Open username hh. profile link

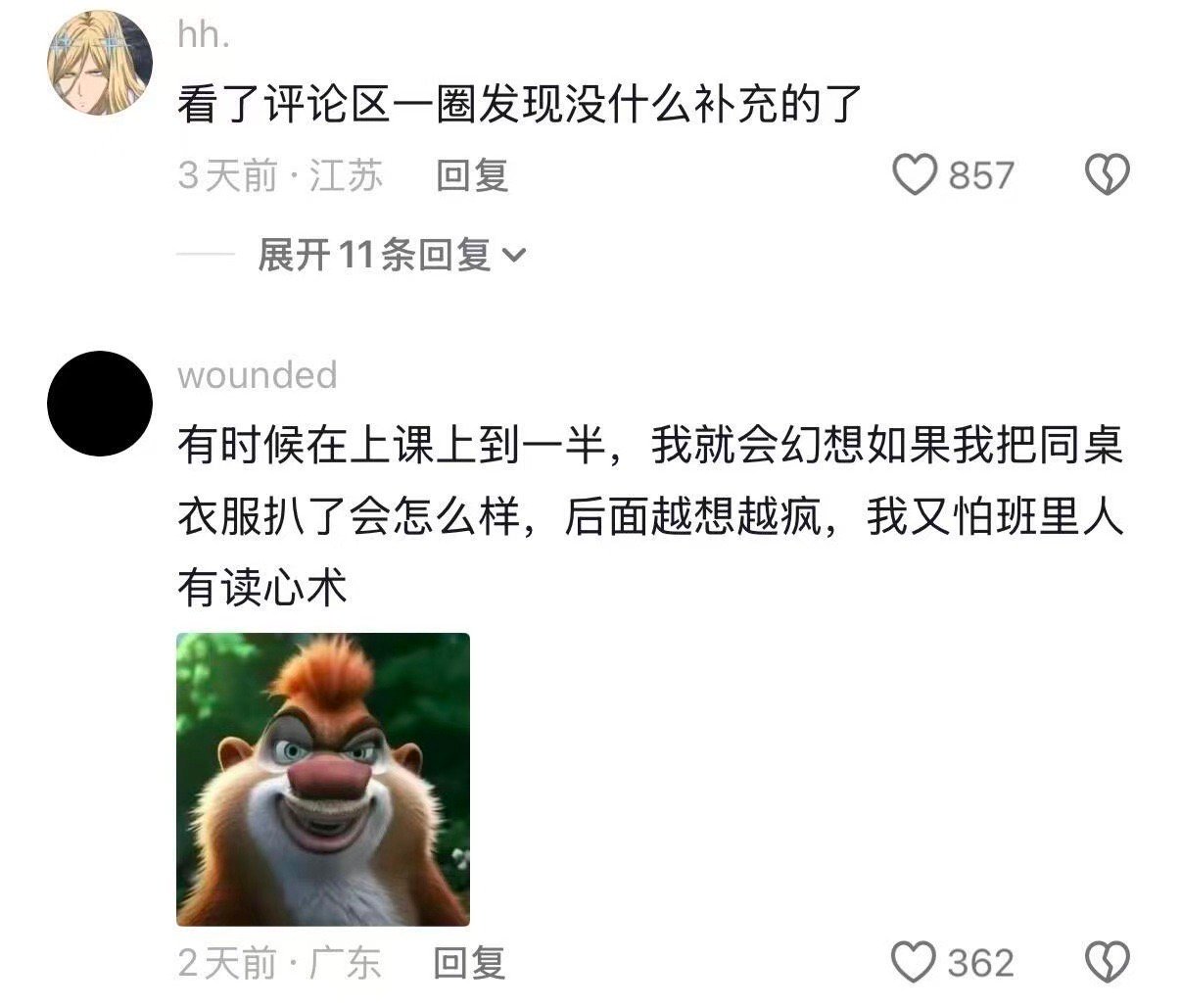[203, 35]
